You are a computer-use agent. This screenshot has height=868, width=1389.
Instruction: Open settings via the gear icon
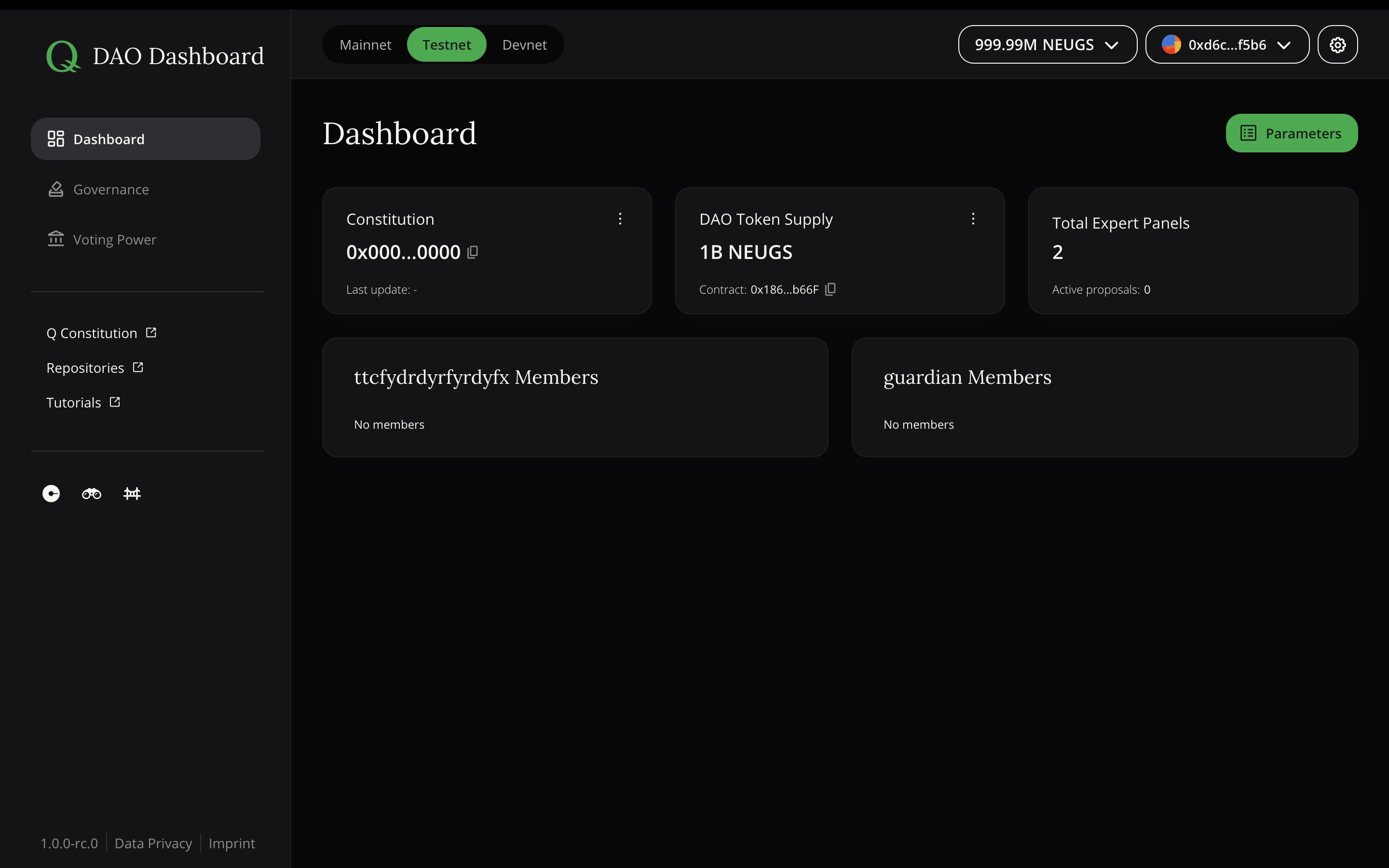(1337, 44)
